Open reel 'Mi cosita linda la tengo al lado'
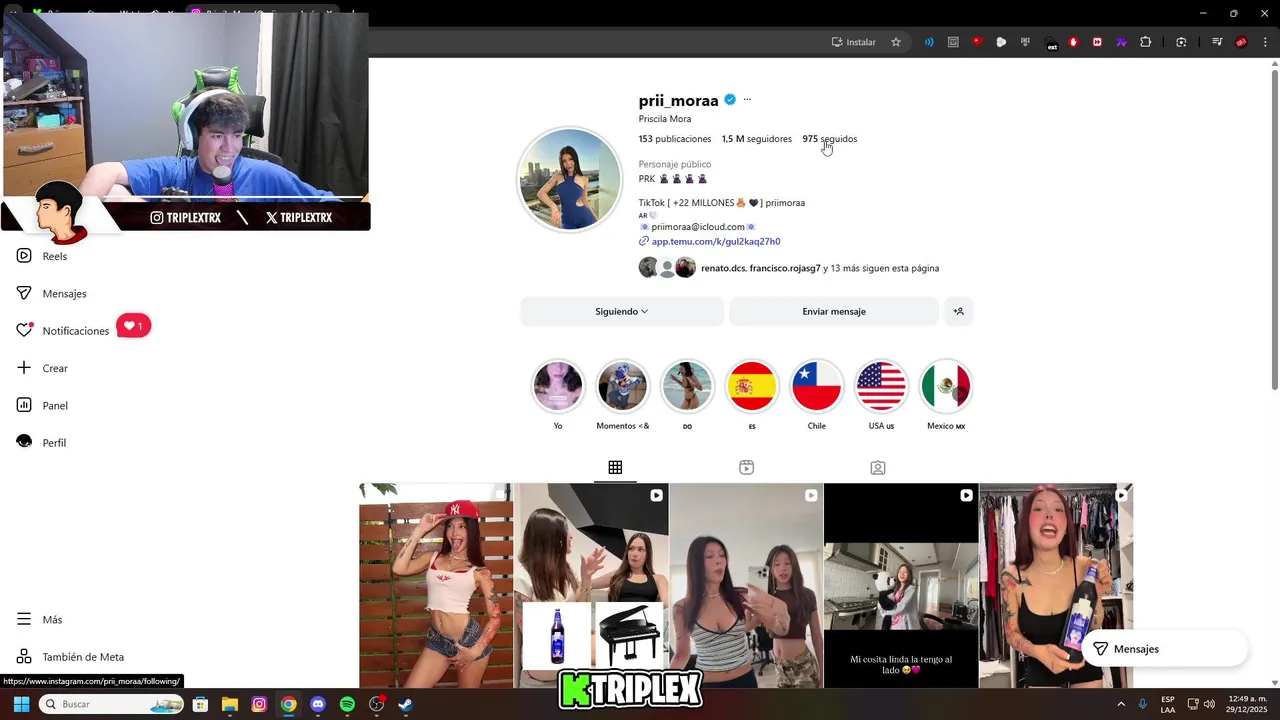 (901, 586)
